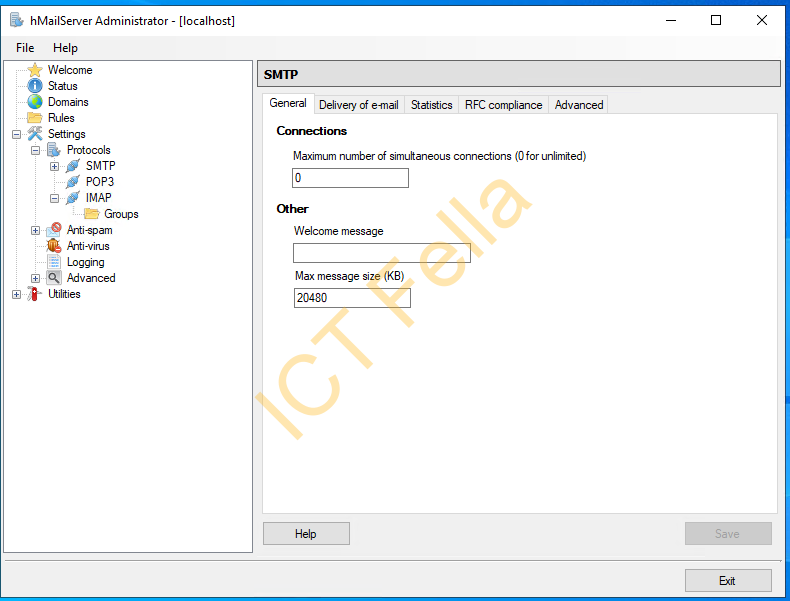The image size is (790, 601).
Task: Select Welcome in the tree
Action: pyautogui.click(x=70, y=70)
